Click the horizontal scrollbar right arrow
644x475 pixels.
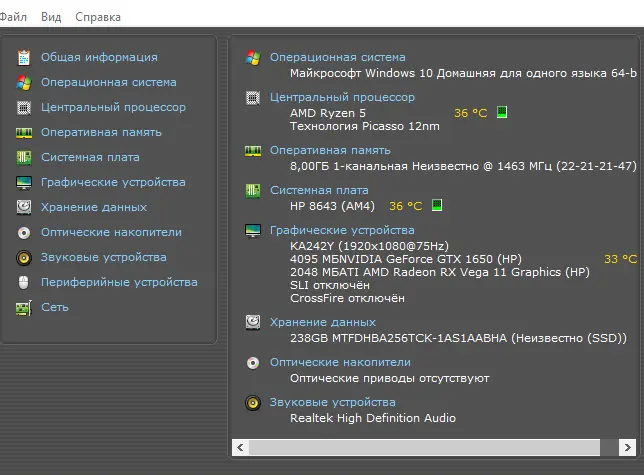tap(627, 447)
